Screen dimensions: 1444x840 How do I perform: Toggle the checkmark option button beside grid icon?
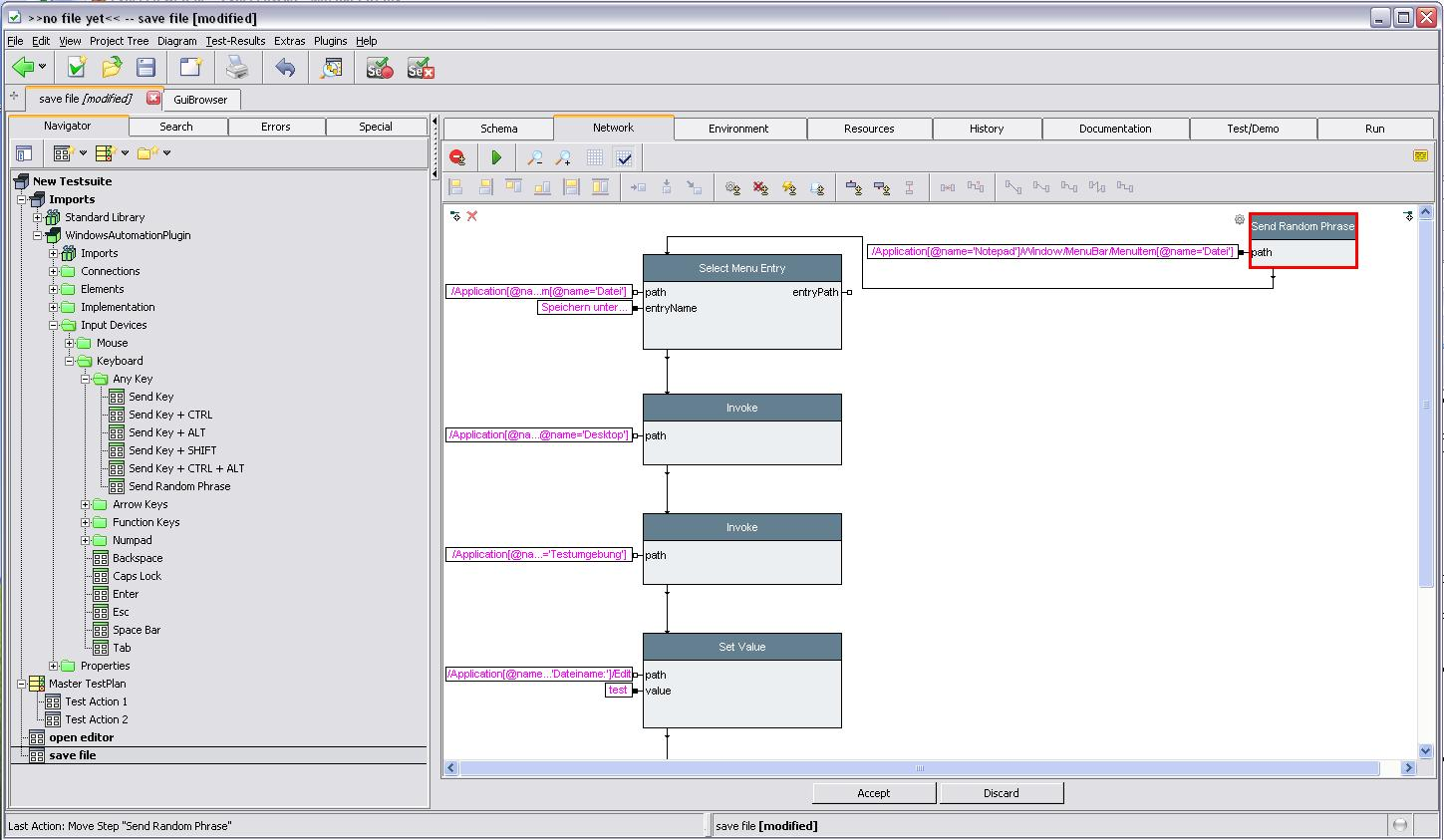(x=624, y=157)
